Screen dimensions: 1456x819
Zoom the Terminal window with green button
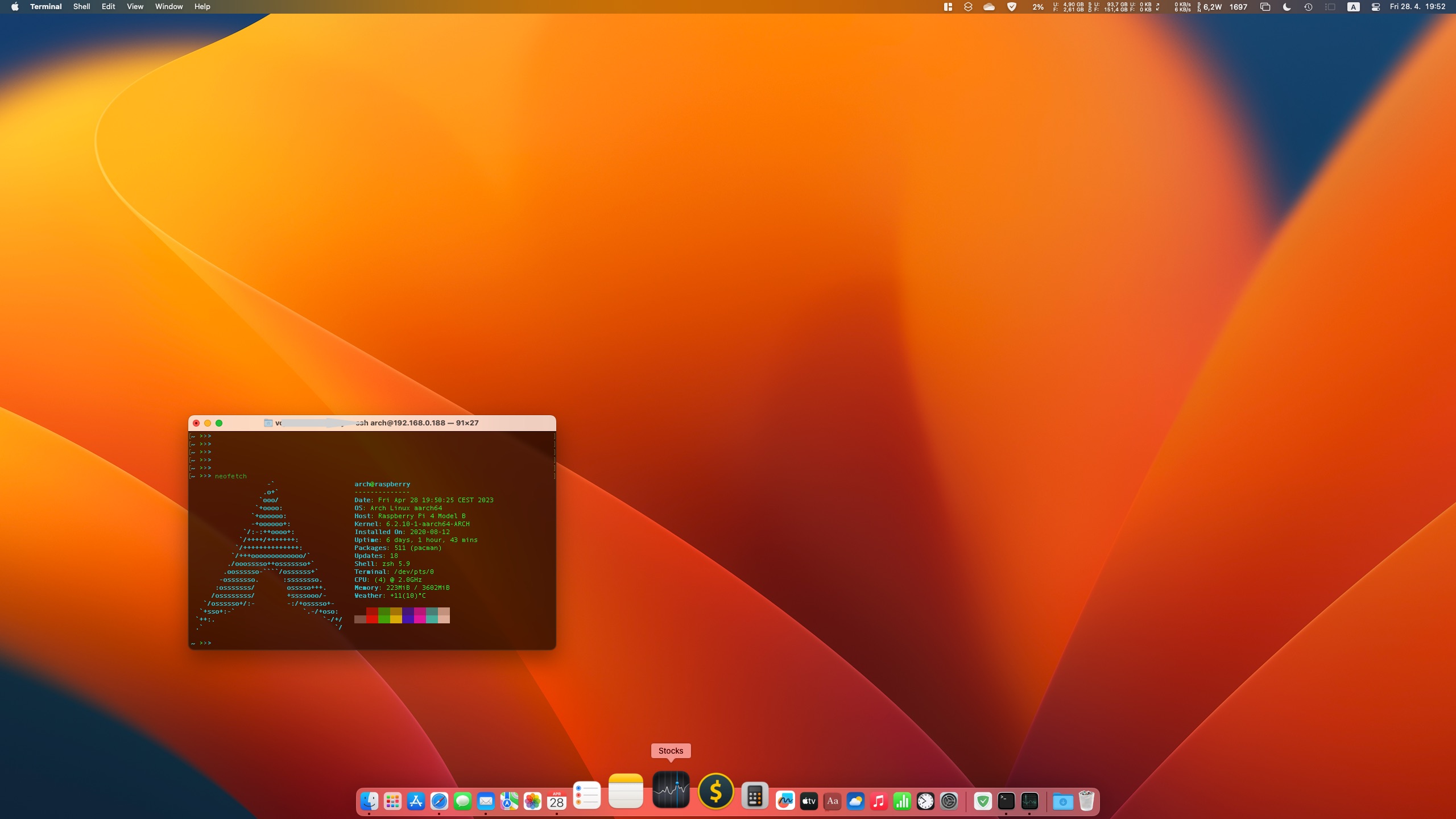pyautogui.click(x=219, y=423)
